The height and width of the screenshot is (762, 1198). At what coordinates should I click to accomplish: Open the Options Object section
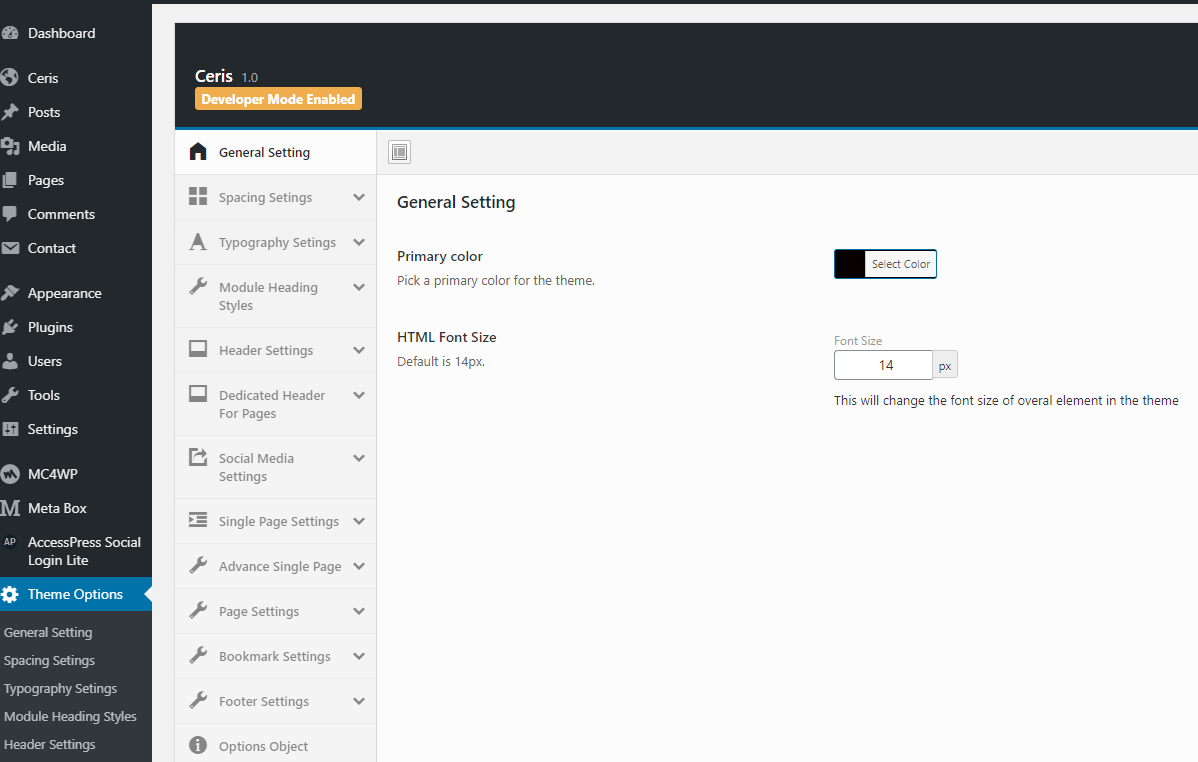[276, 746]
